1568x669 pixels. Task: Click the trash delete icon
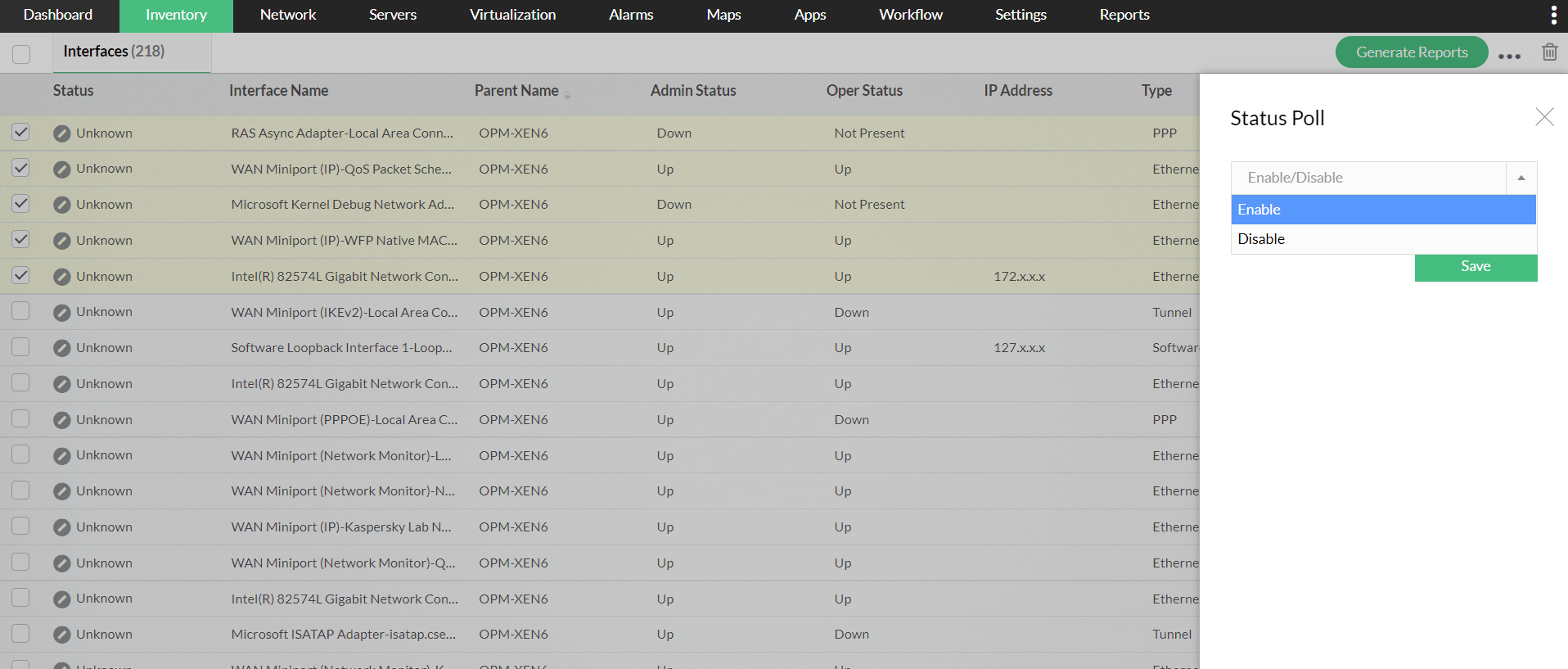coord(1549,52)
